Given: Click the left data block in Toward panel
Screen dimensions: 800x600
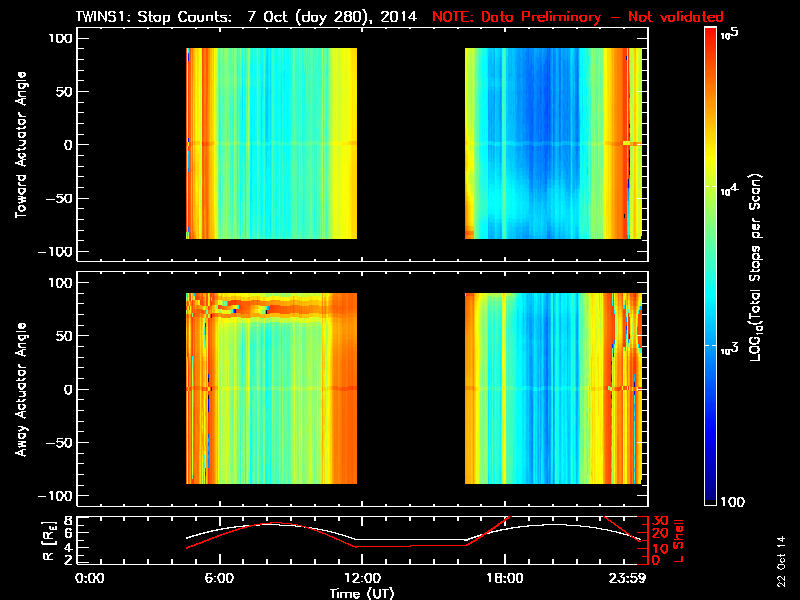Looking at the screenshot, I should pos(271,143).
